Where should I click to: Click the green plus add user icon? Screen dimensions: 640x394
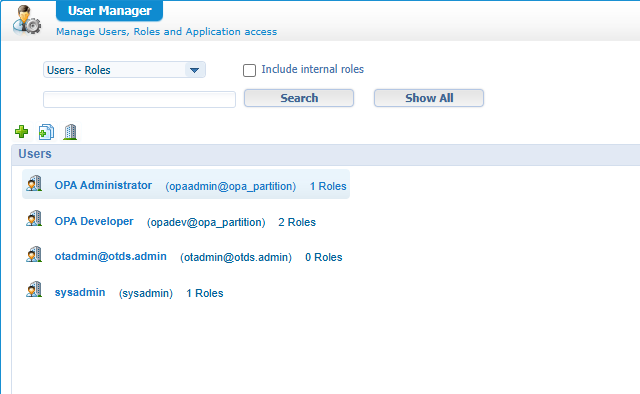[22, 131]
